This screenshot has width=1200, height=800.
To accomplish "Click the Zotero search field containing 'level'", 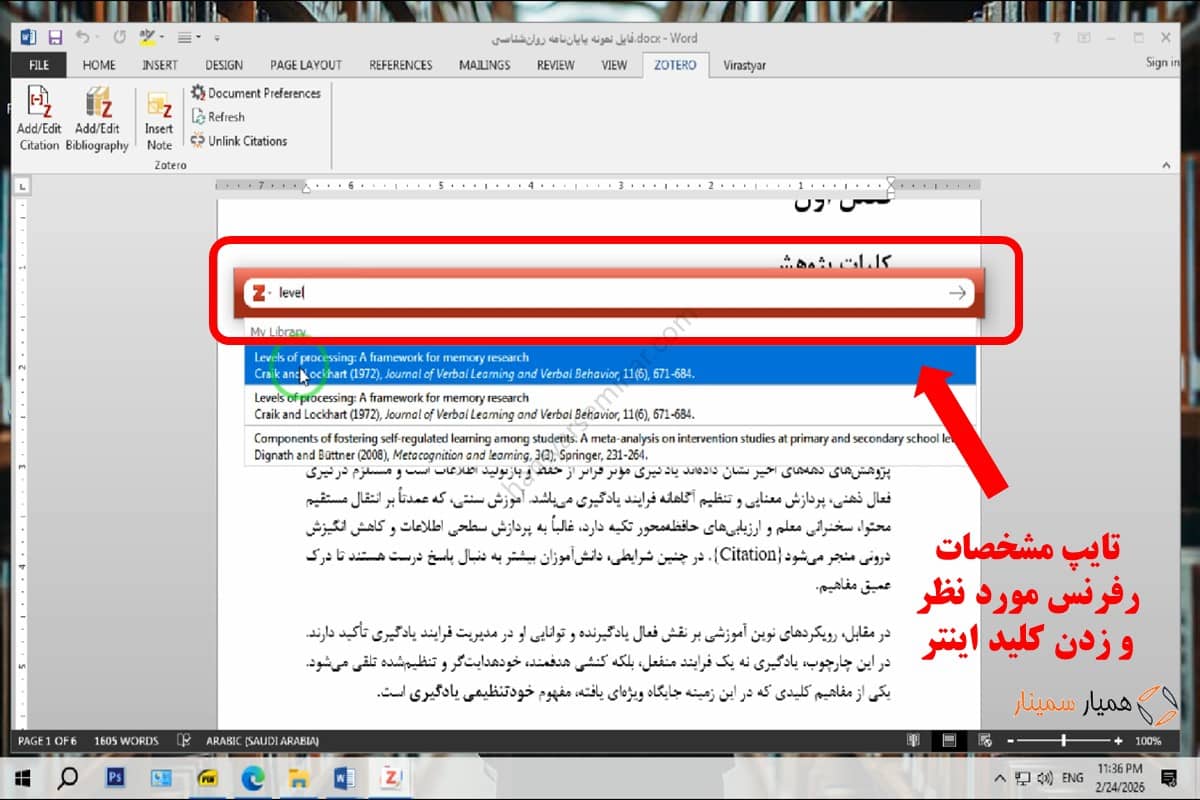I will 610,292.
